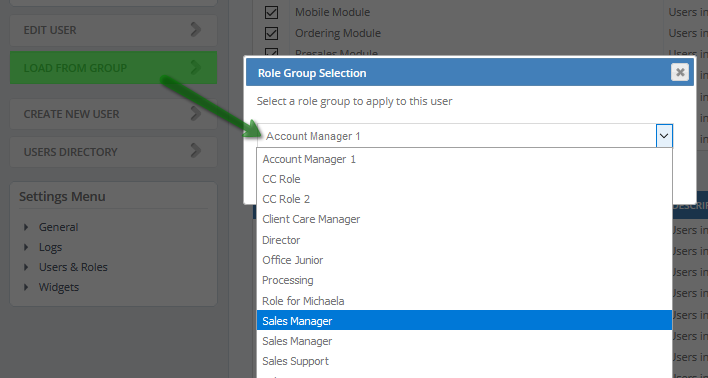
Task: Choose Role for Michaela option
Action: click(464, 301)
